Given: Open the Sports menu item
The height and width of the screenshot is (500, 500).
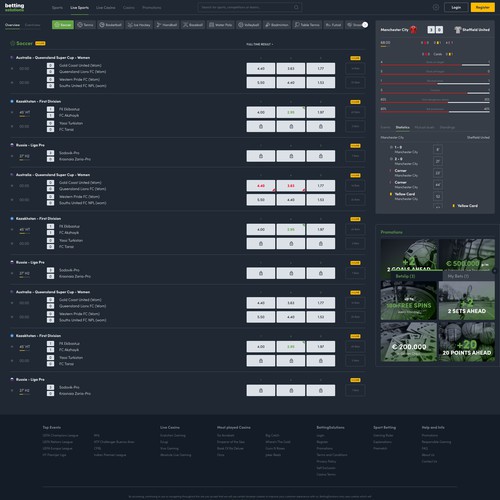Looking at the screenshot, I should tap(57, 7).
